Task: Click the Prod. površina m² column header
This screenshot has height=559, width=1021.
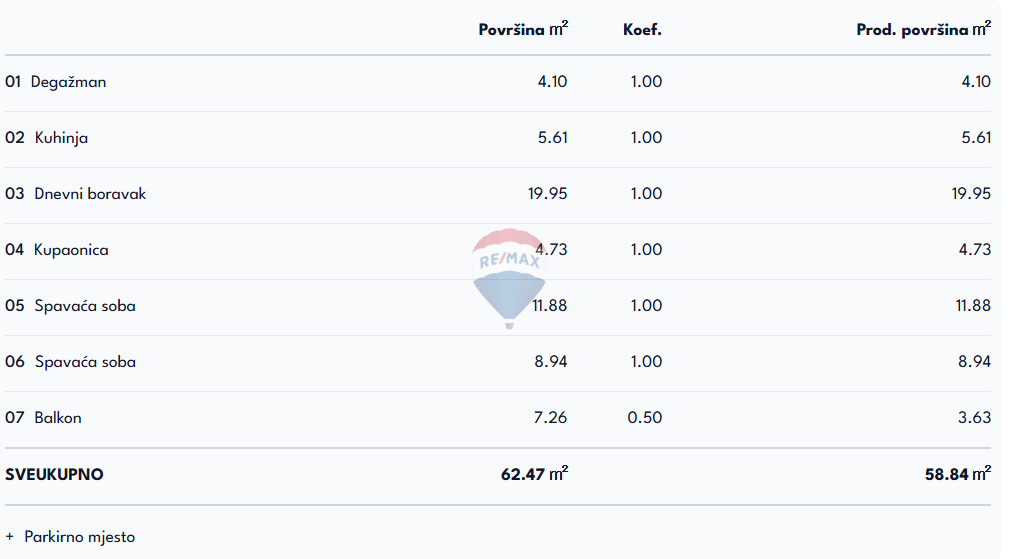Action: [x=923, y=30]
